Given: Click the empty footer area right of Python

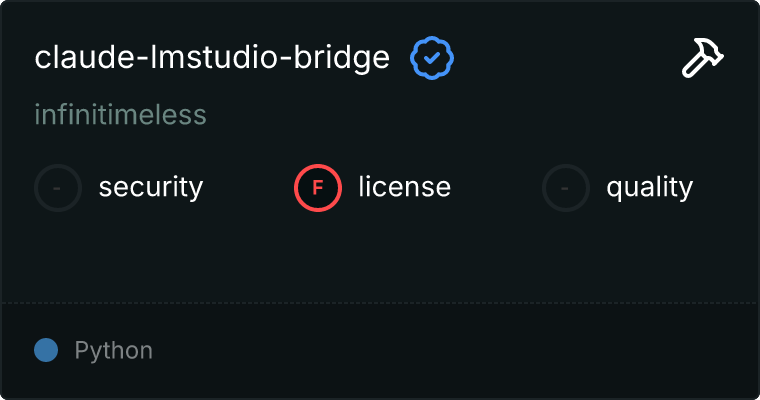Looking at the screenshot, I should 450,351.
